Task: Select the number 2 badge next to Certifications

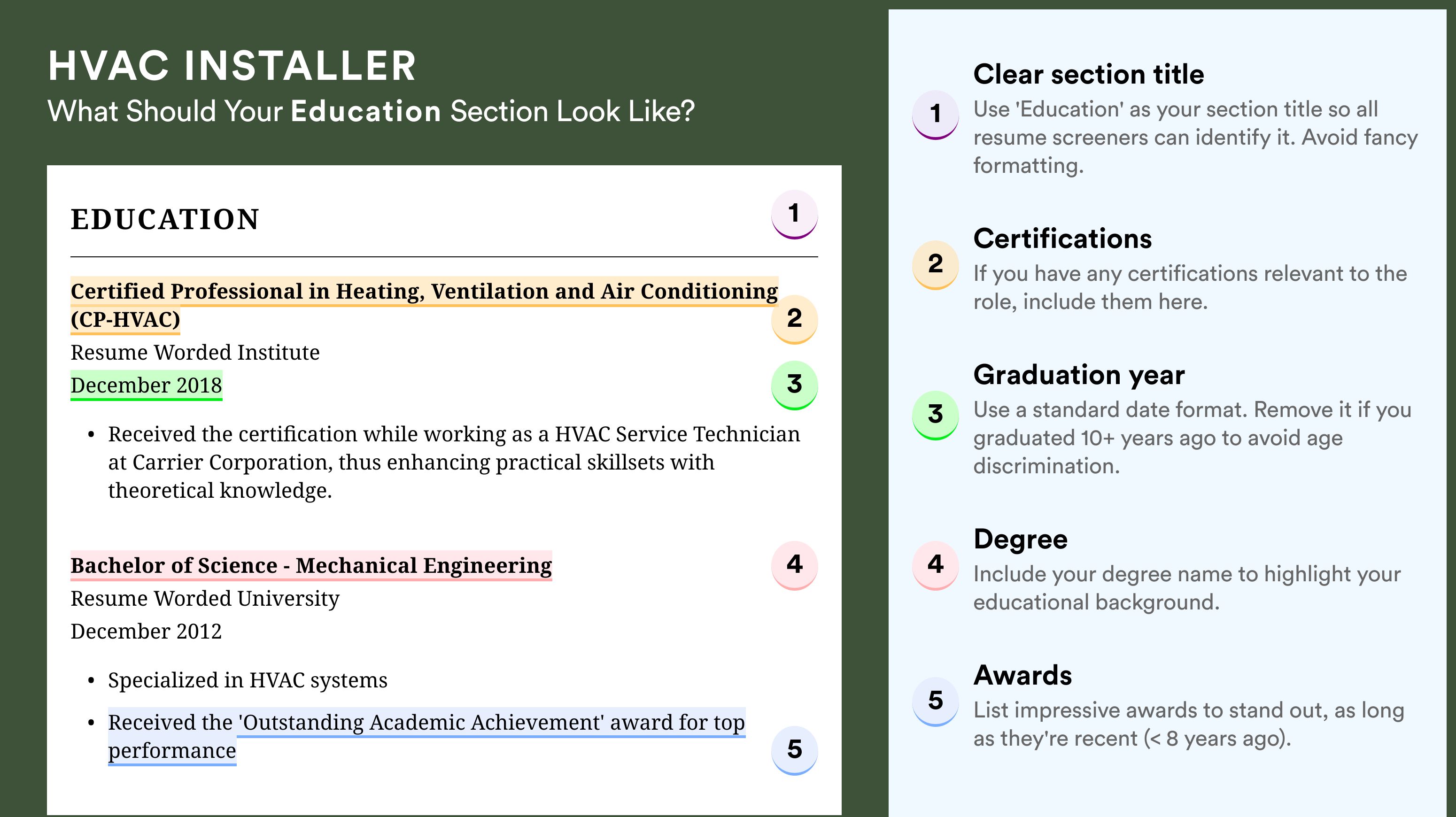Action: point(936,265)
